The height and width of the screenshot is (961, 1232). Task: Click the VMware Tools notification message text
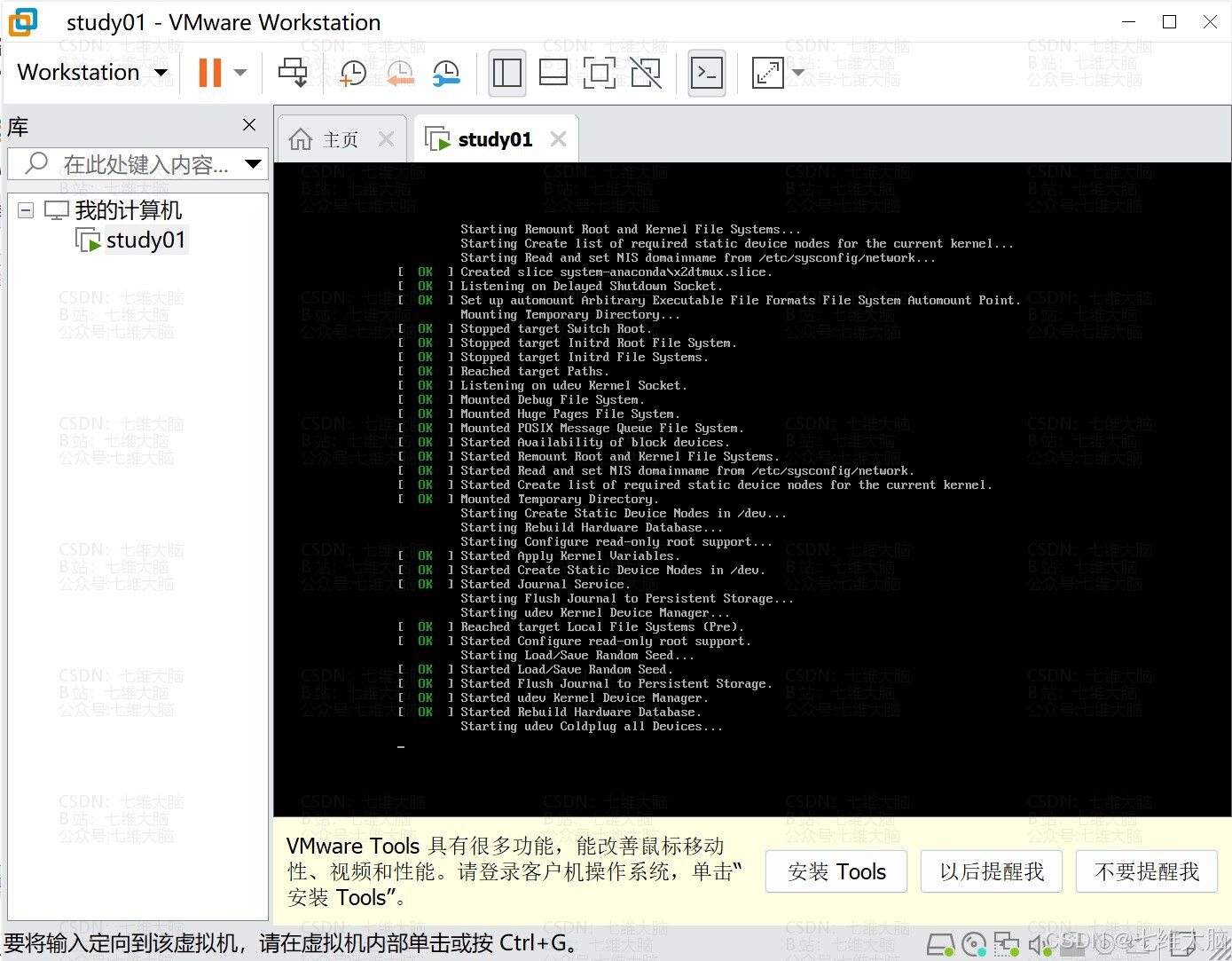(x=514, y=871)
